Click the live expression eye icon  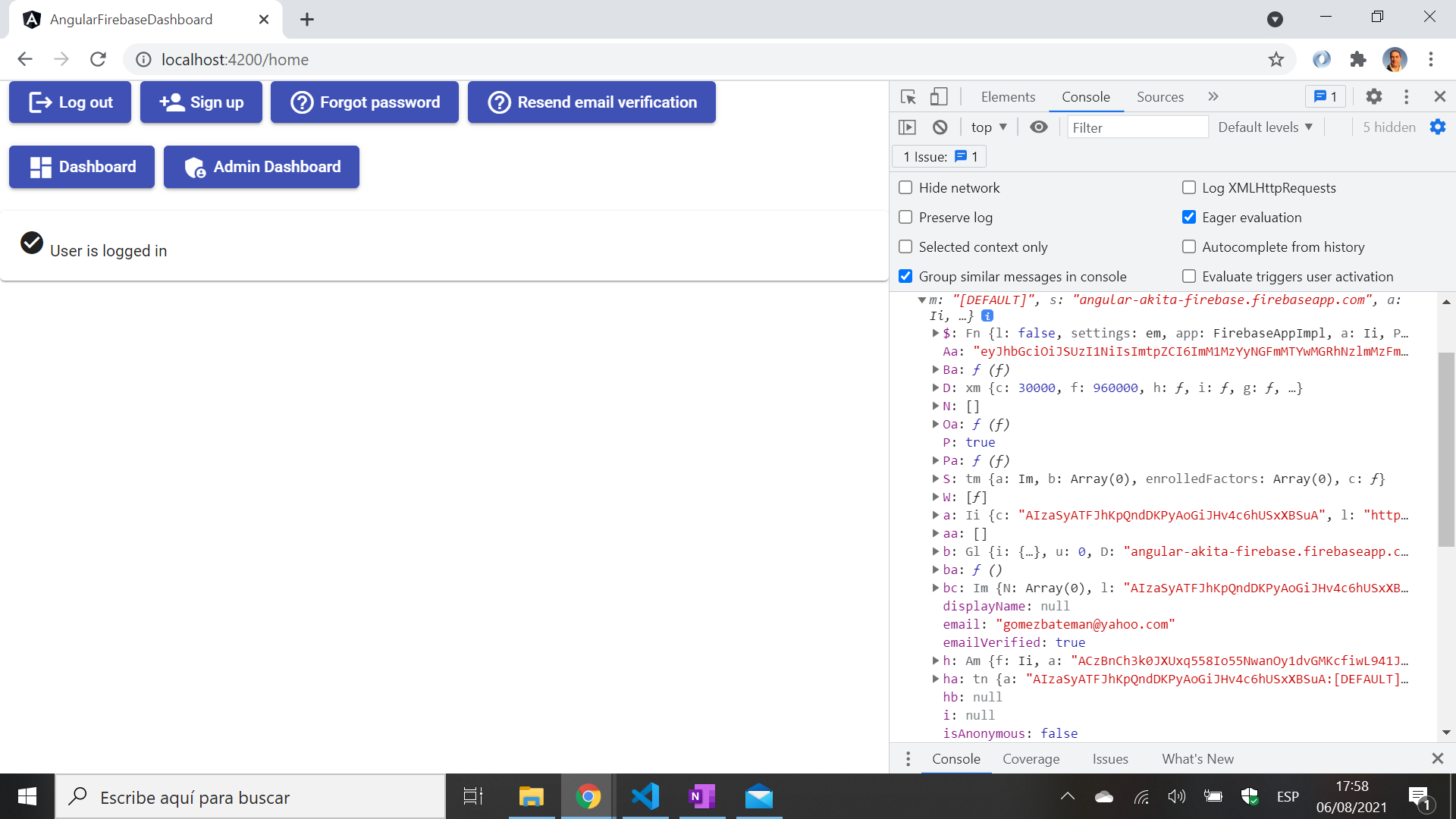1038,127
